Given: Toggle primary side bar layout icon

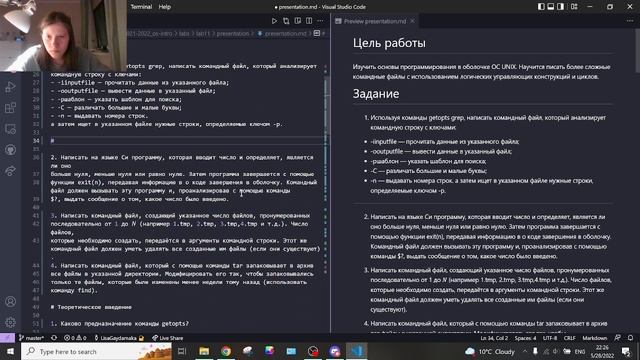Looking at the screenshot, I should [541, 7].
